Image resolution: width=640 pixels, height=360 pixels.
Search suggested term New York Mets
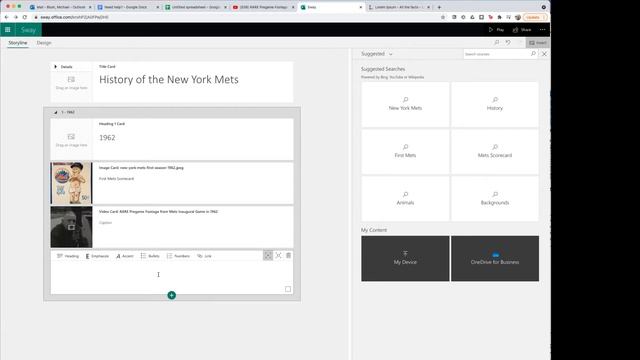[405, 104]
